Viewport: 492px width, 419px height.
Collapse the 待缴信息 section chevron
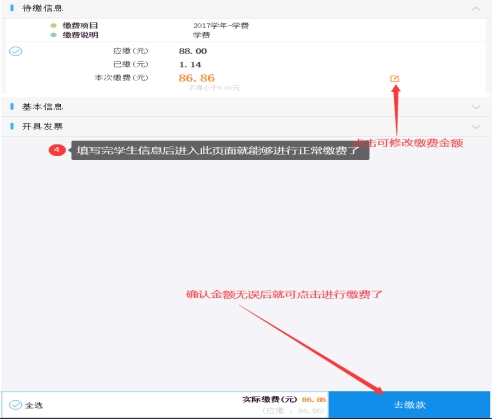click(476, 9)
